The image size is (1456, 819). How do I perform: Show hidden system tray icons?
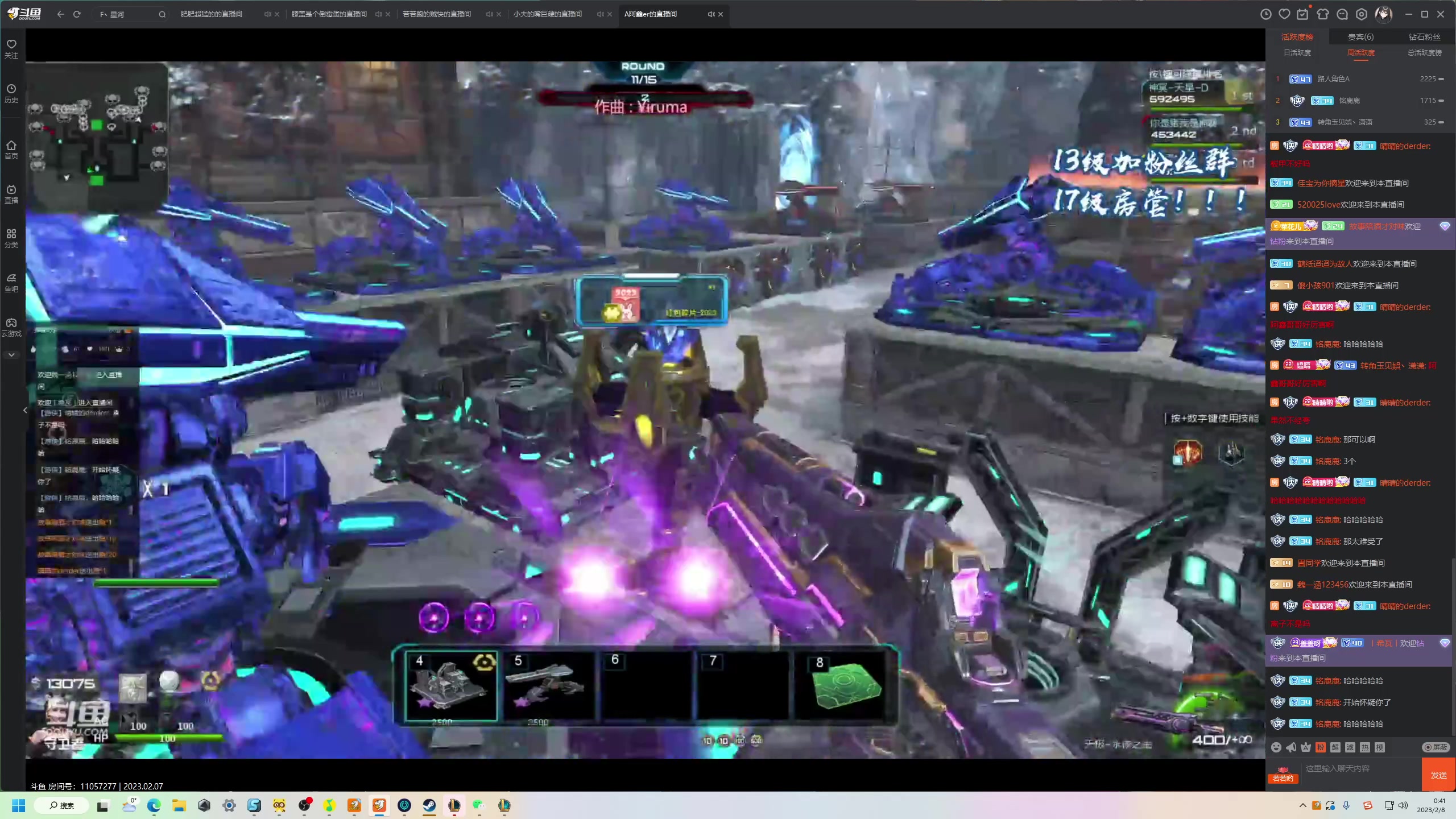(x=1302, y=805)
